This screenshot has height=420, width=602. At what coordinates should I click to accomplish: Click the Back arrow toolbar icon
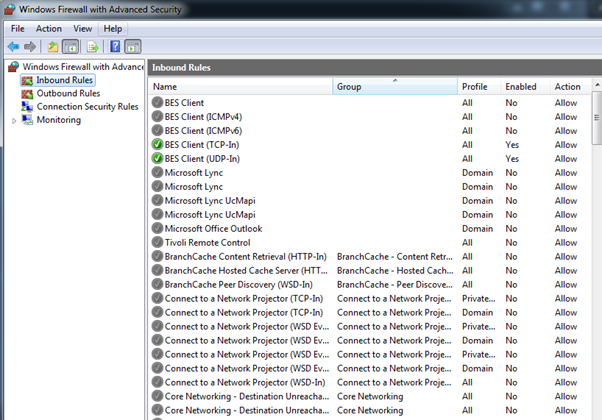pyautogui.click(x=13, y=47)
